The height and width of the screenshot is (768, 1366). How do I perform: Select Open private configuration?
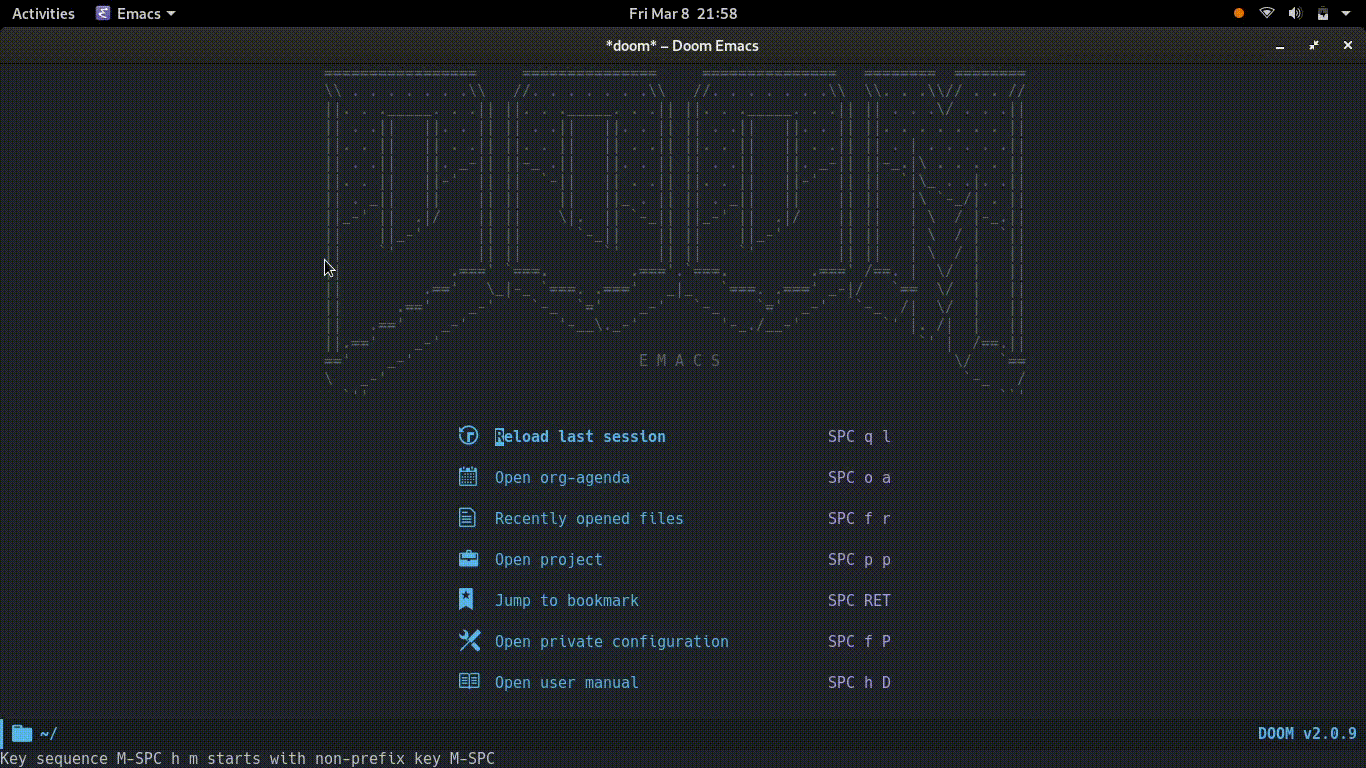pos(611,641)
